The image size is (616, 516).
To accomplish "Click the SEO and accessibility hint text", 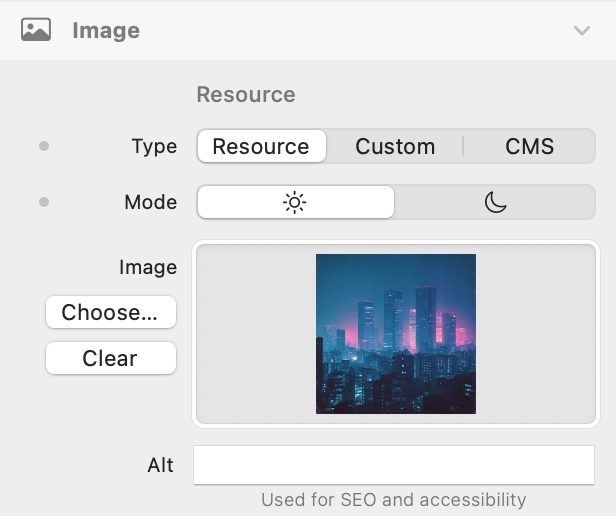I will tap(393, 499).
